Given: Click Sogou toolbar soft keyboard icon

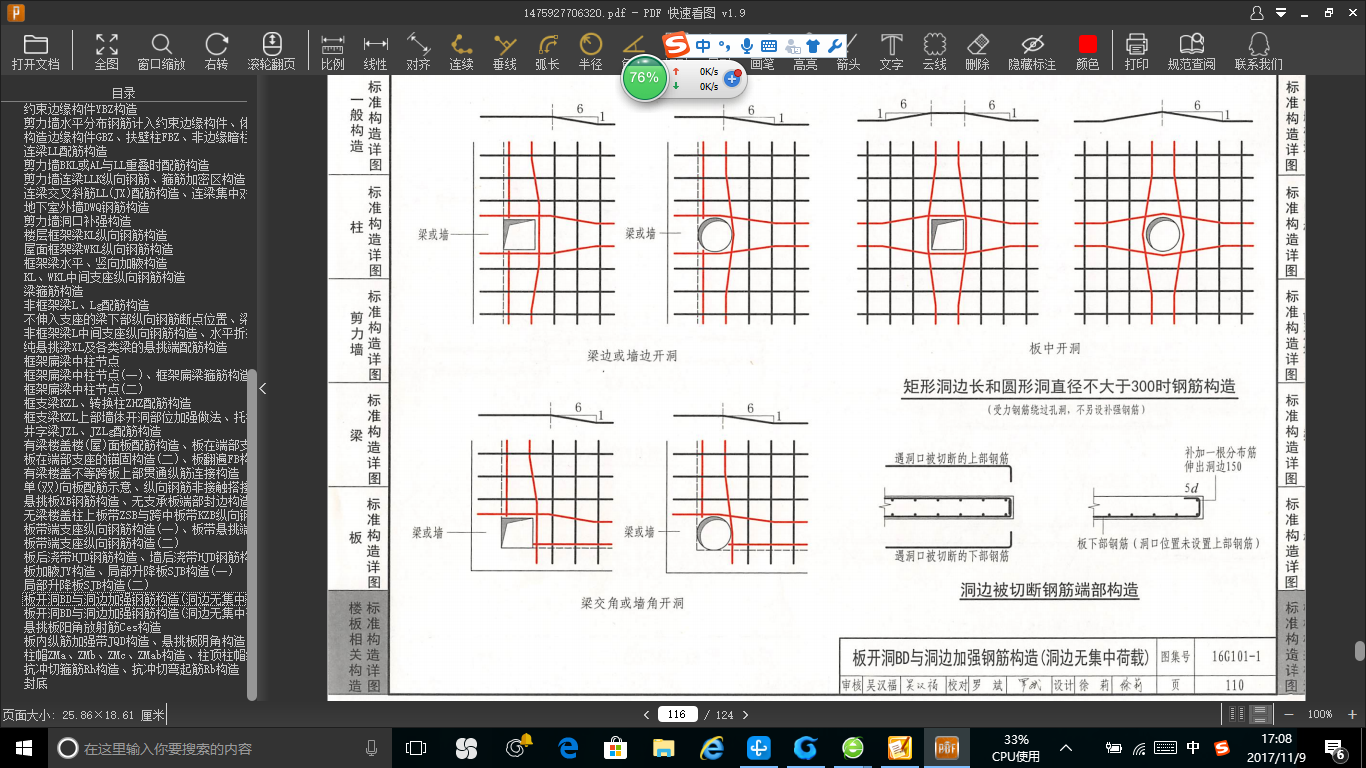Looking at the screenshot, I should (x=769, y=46).
